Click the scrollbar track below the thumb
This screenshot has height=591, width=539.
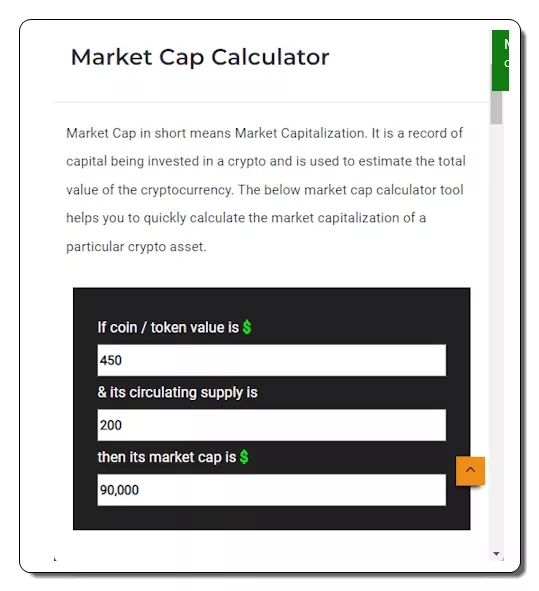click(x=496, y=335)
